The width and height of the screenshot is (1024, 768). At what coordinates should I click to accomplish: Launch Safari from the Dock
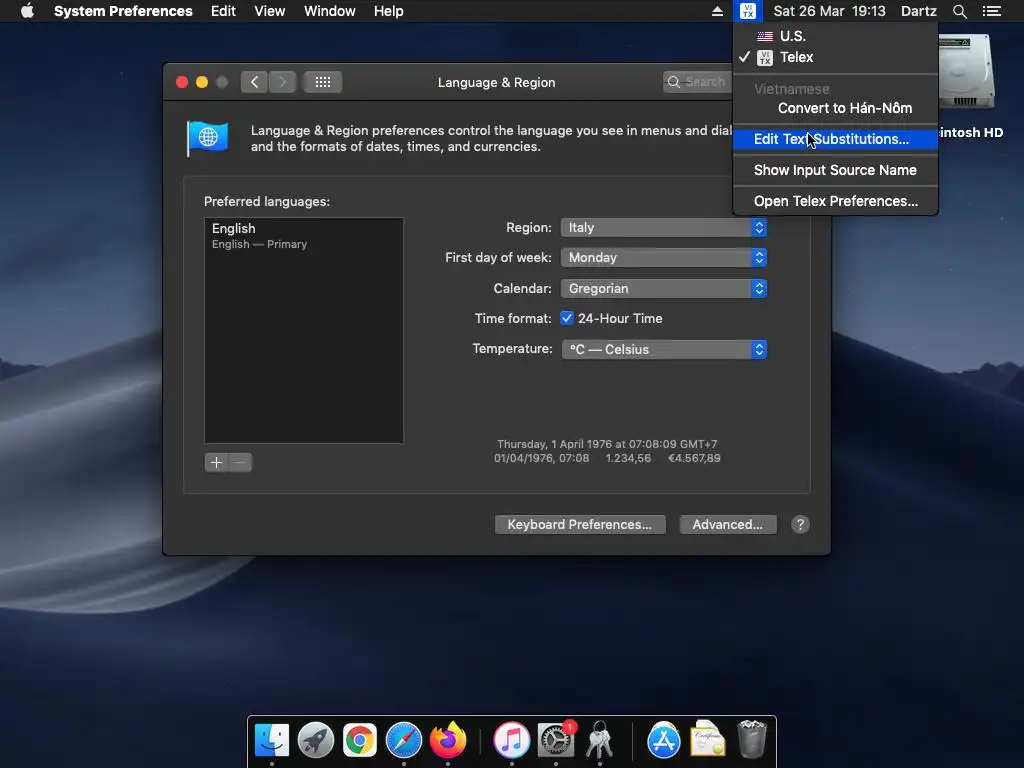tap(404, 741)
